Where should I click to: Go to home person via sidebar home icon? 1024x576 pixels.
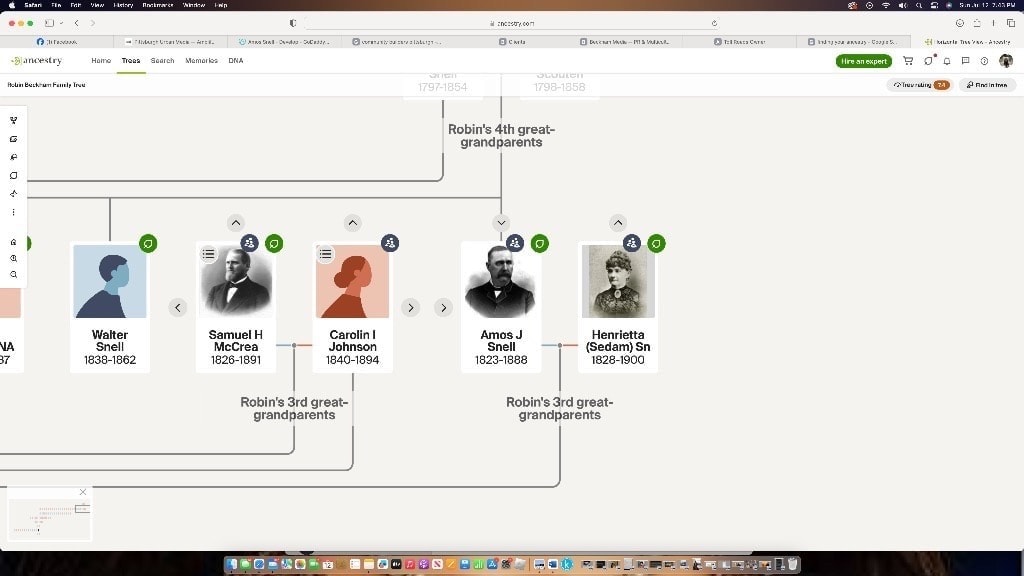tap(13, 242)
